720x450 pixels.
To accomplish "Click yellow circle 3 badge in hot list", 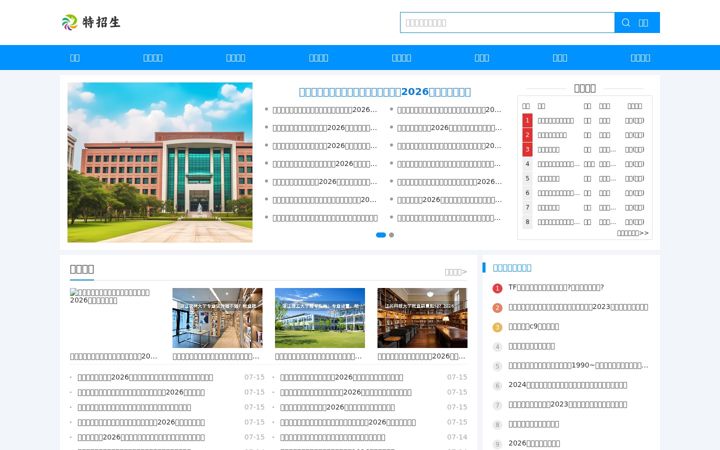I will point(497,327).
